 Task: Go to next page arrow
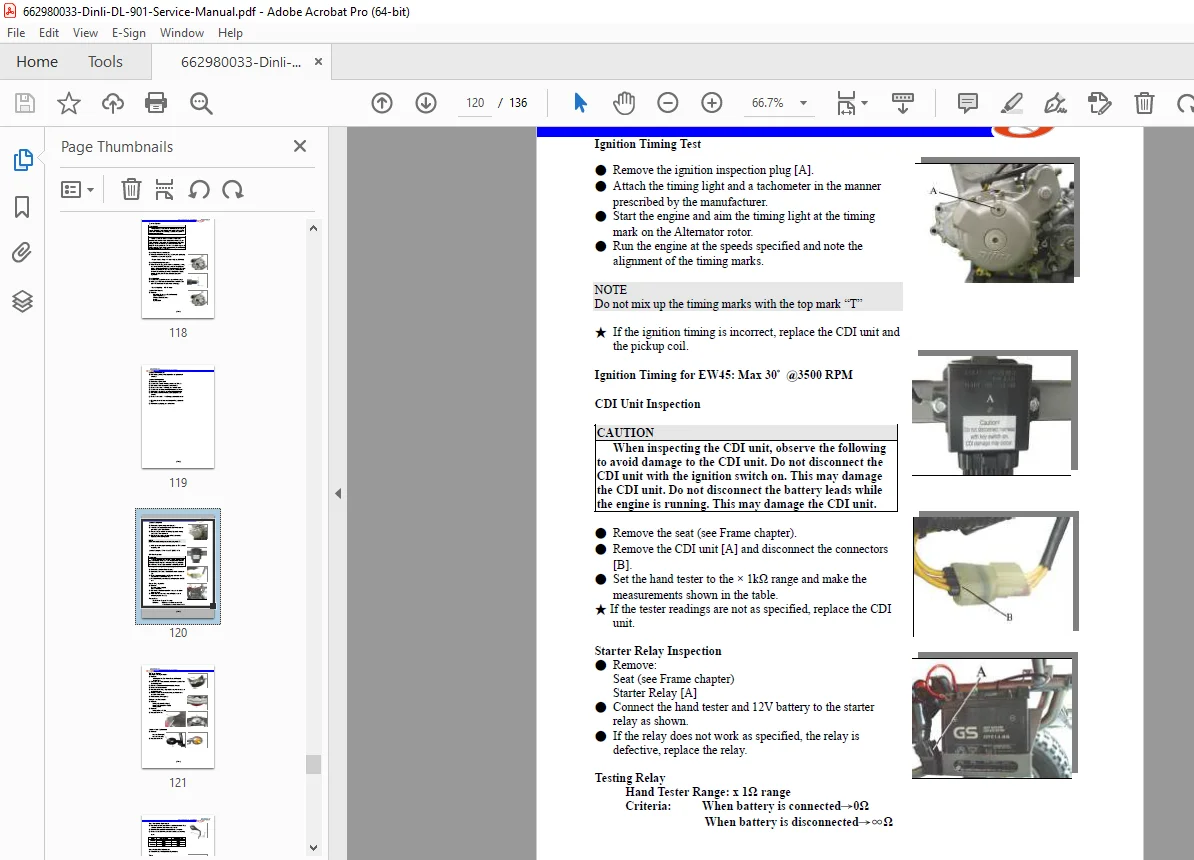pyautogui.click(x=426, y=103)
